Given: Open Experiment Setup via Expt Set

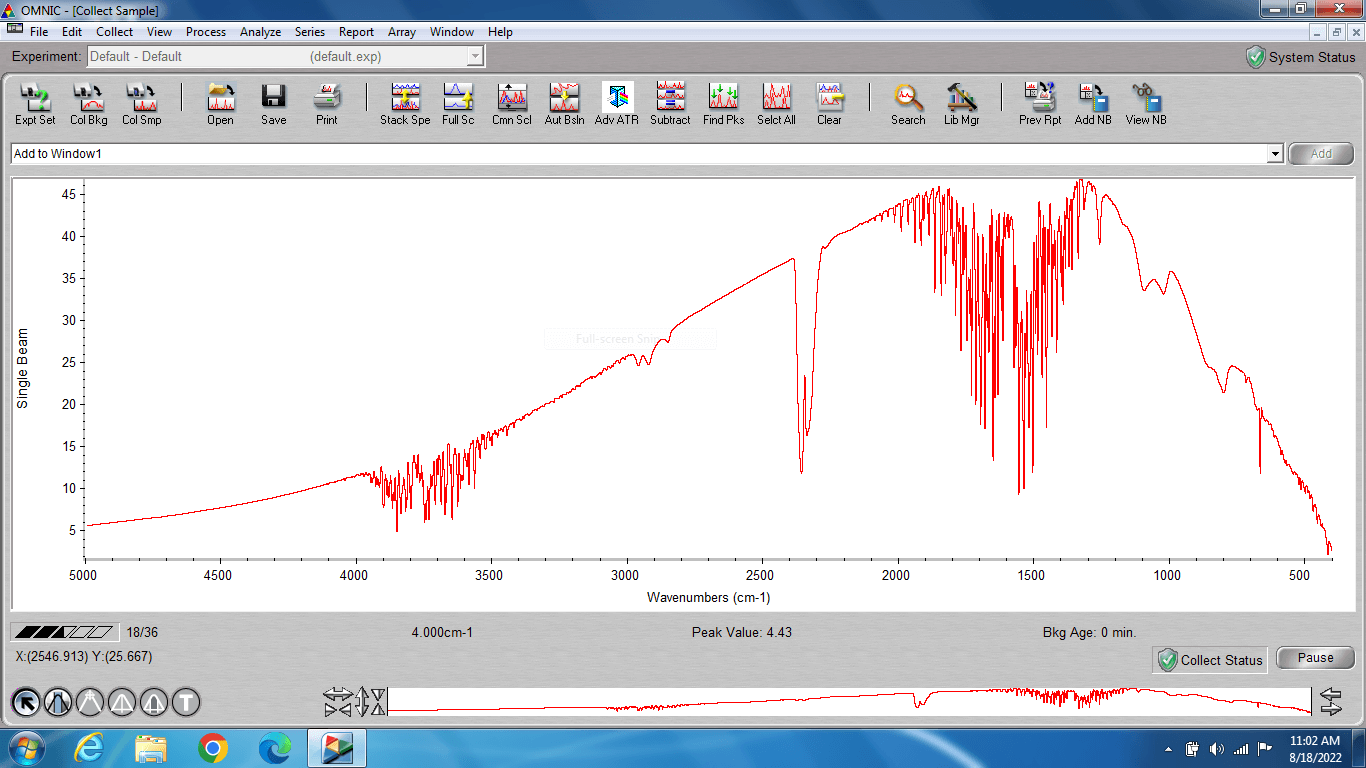Looking at the screenshot, I should click(34, 103).
